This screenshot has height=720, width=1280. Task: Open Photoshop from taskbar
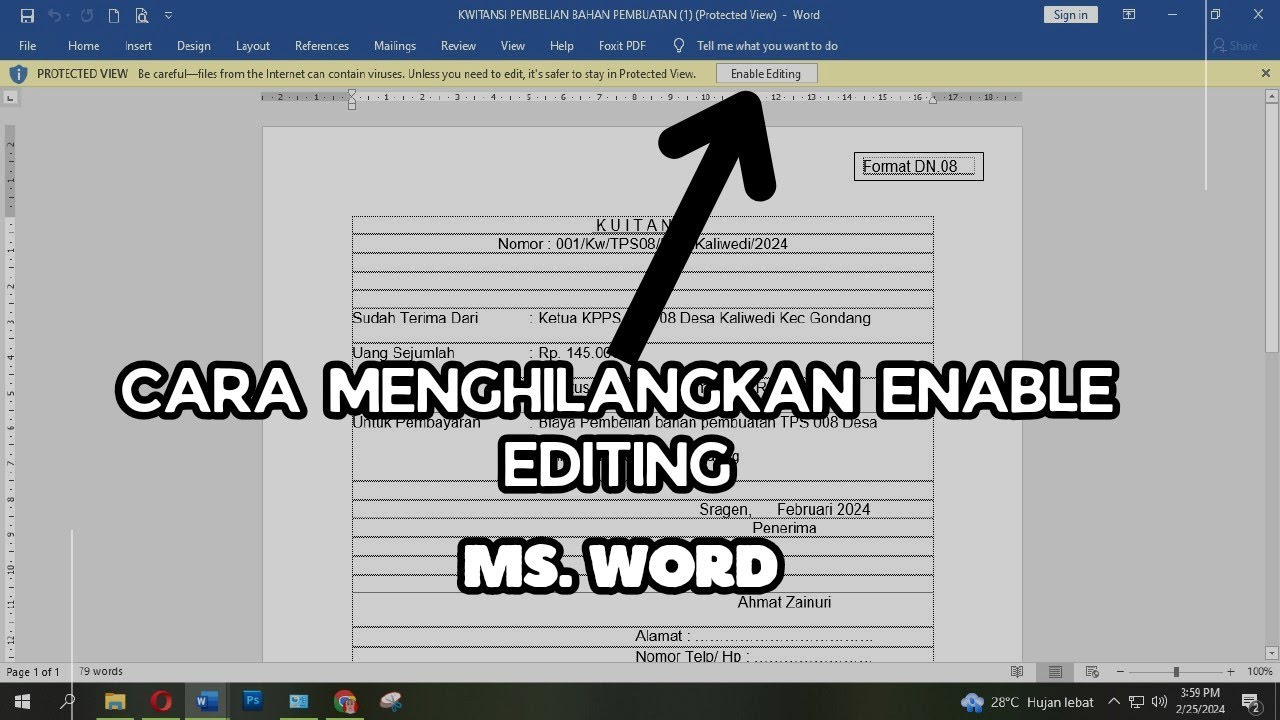253,702
